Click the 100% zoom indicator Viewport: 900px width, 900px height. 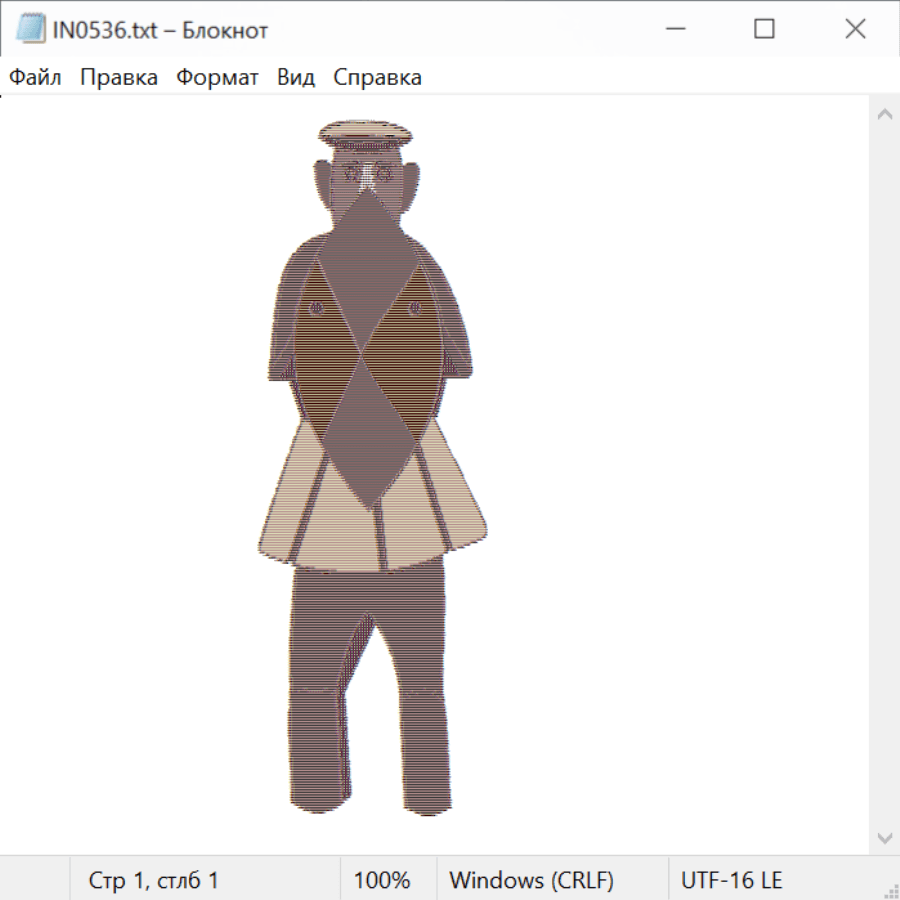point(382,881)
